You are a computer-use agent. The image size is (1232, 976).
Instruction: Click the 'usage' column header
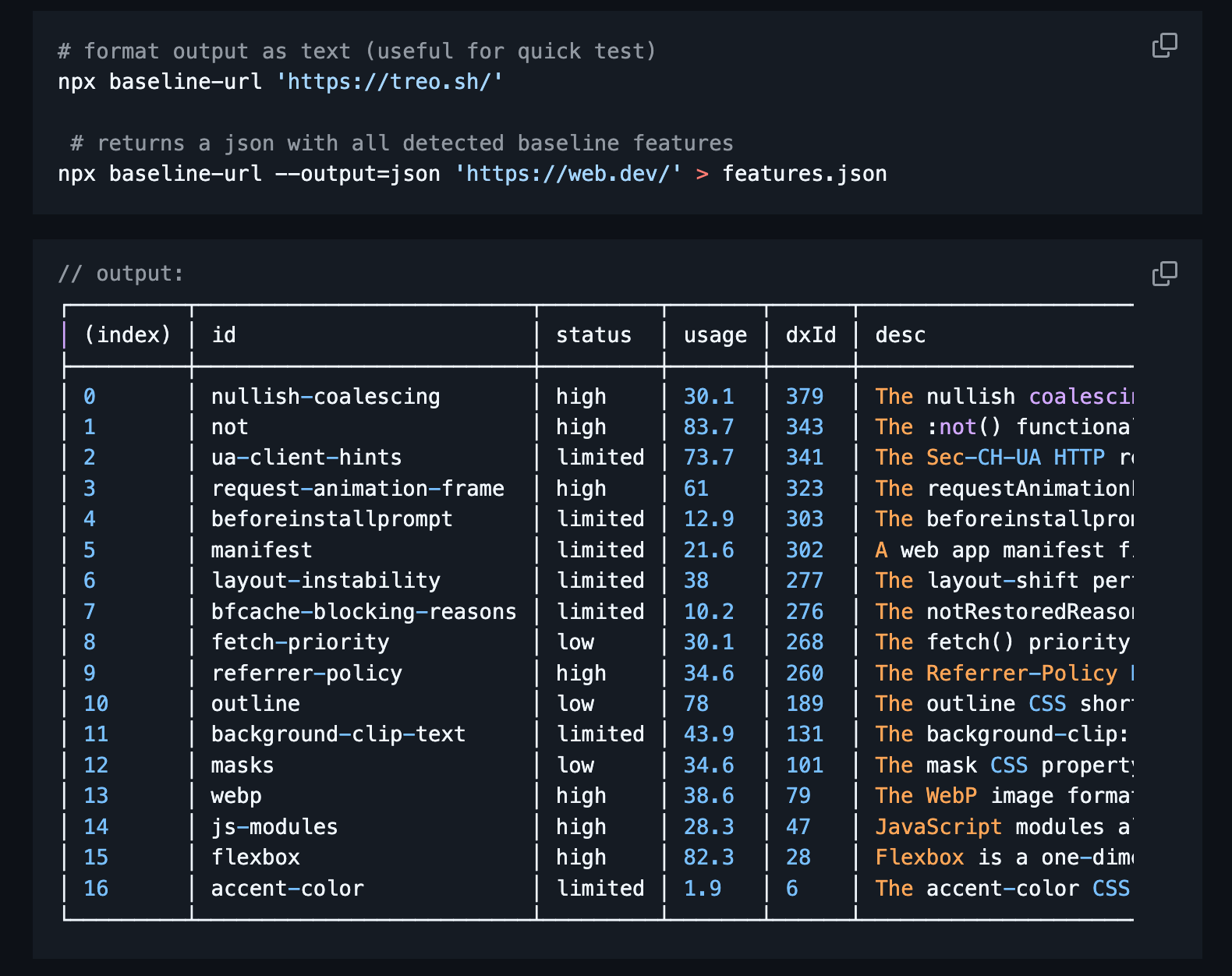coord(715,335)
